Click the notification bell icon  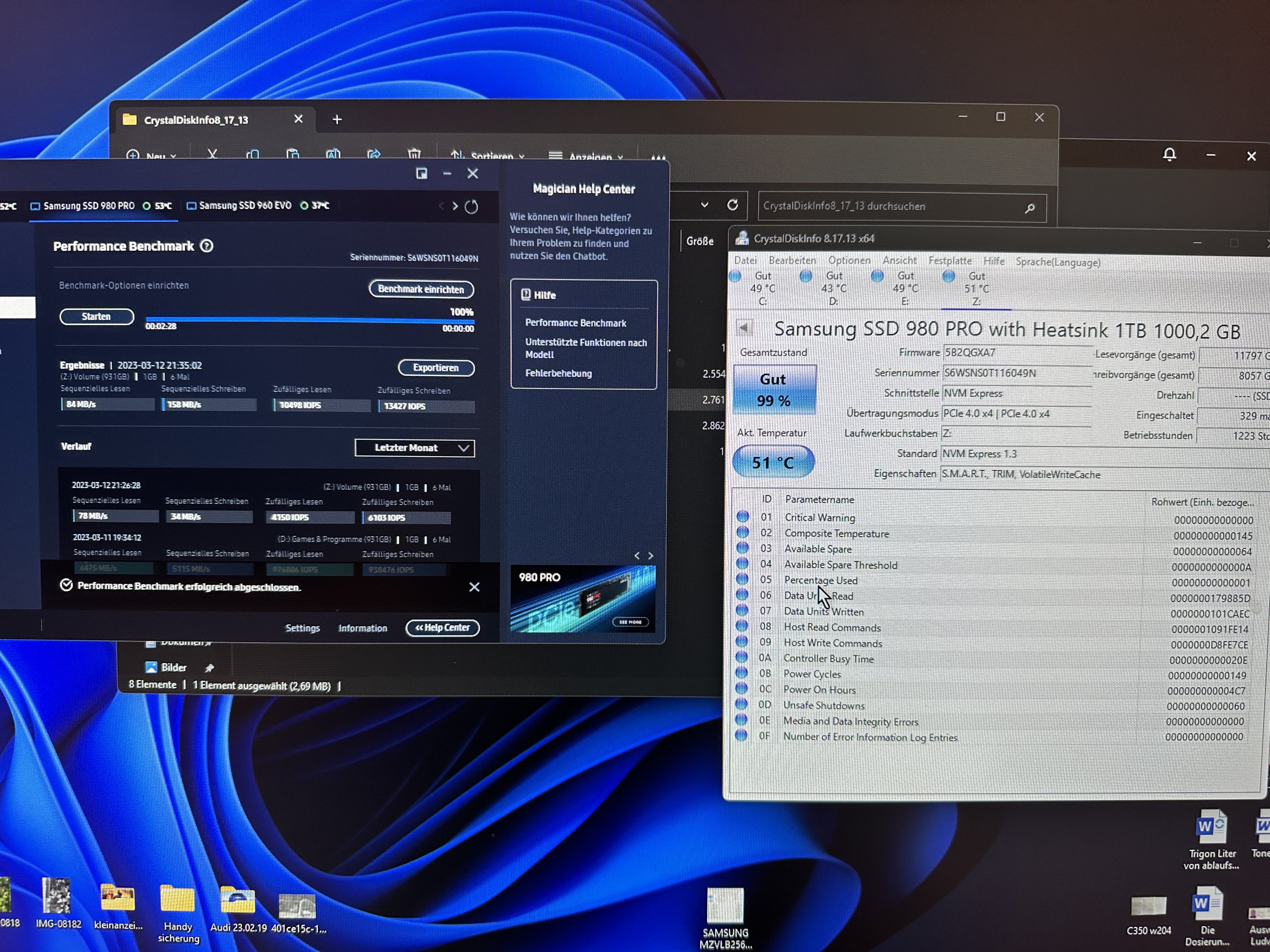1169,154
